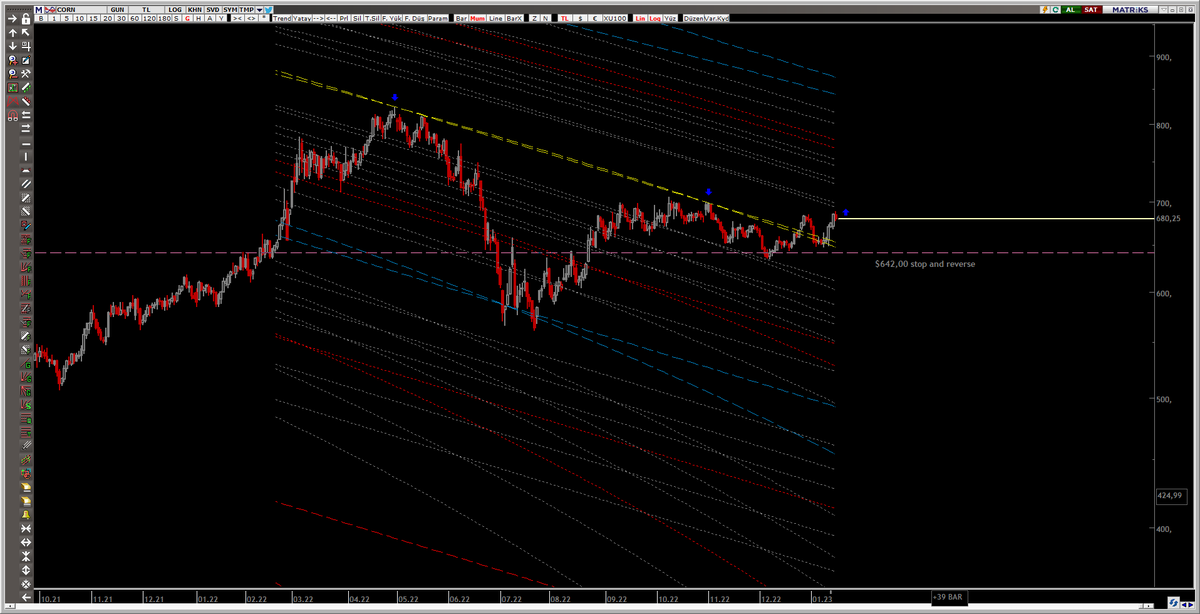Click the right arrow icon beside lock
1200x614 pixels.
[11, 19]
